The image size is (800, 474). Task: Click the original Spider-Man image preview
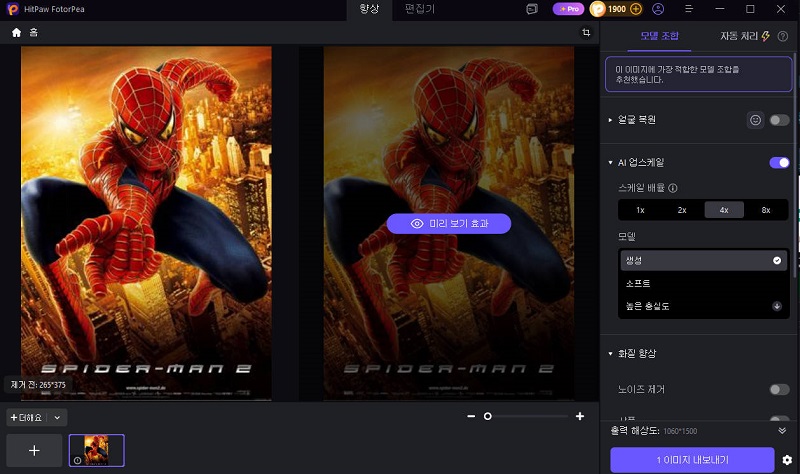click(146, 223)
